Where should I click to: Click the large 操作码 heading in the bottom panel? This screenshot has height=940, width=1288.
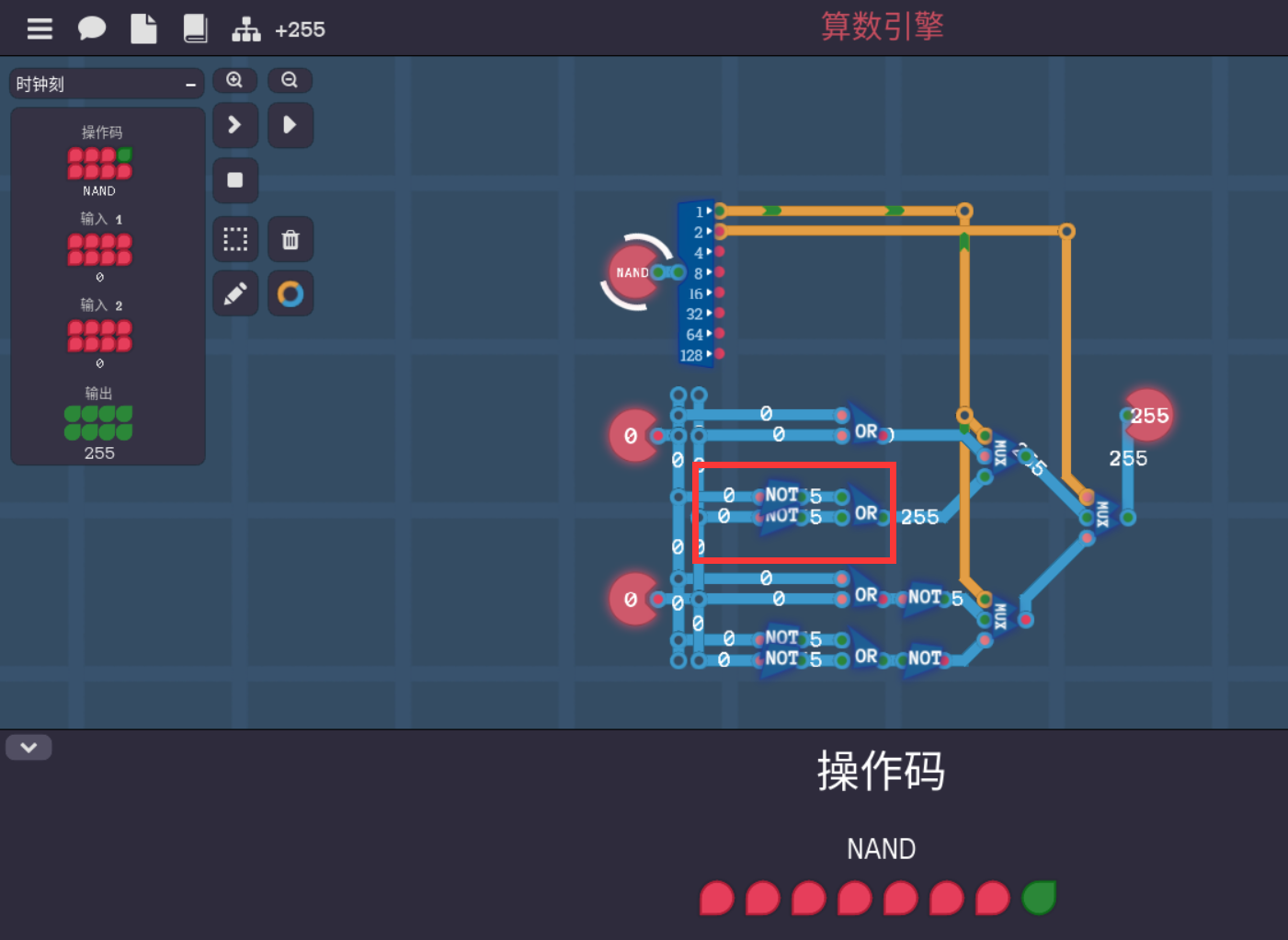881,771
